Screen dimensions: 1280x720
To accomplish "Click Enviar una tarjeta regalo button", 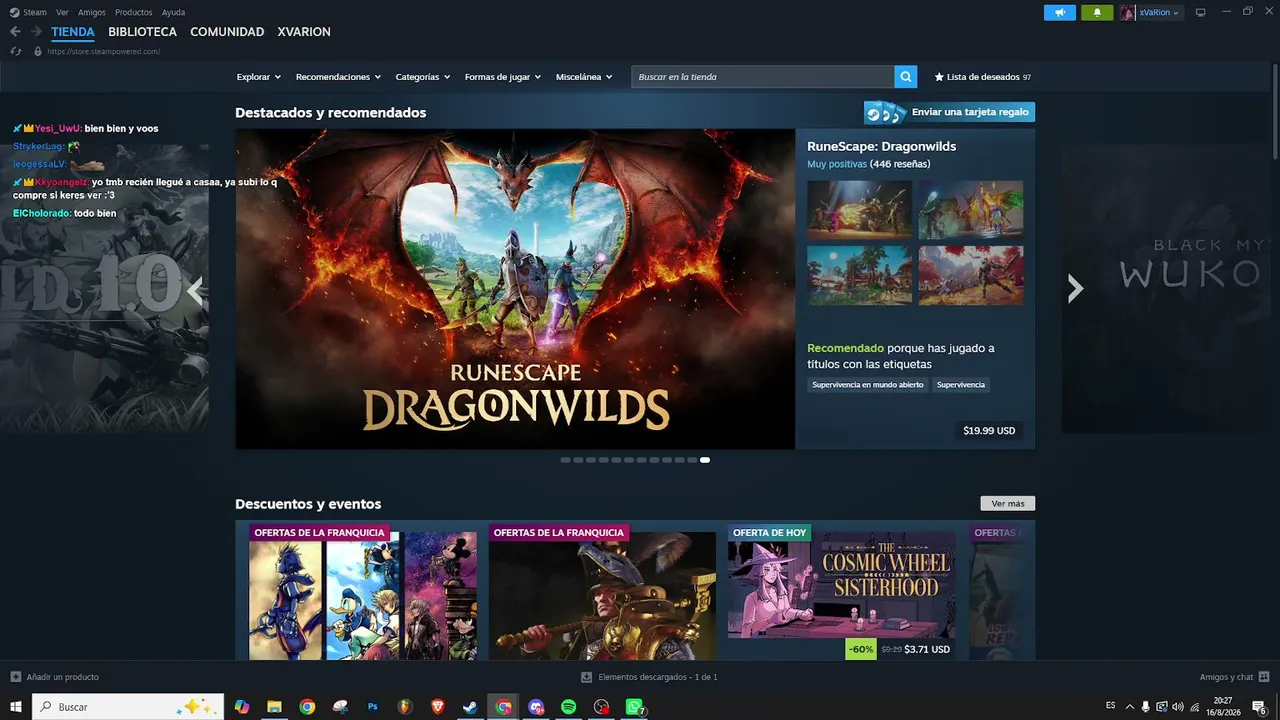I will coord(949,112).
